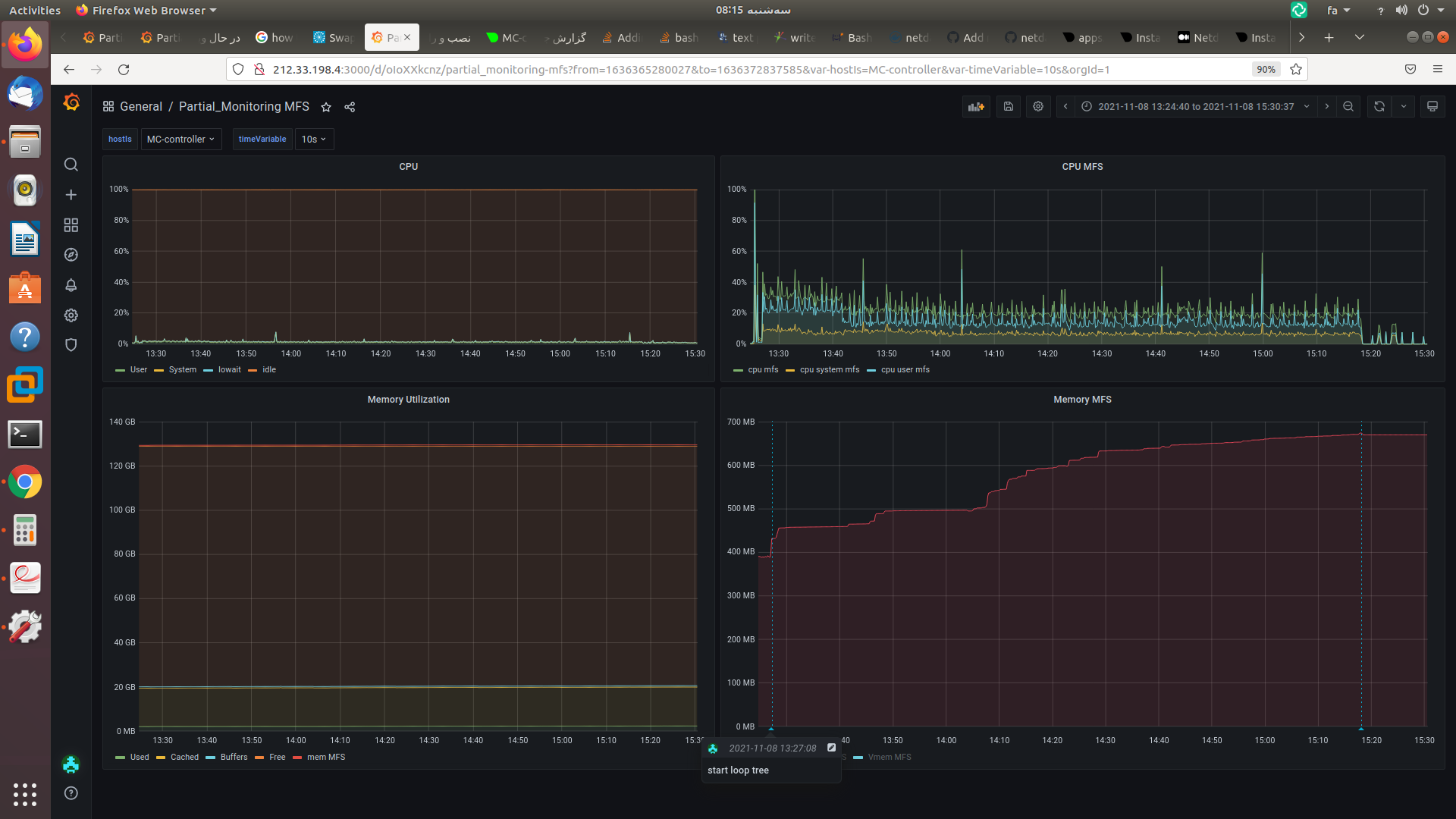
Task: Refresh dashboard with the circular arrows icon
Action: (1379, 107)
